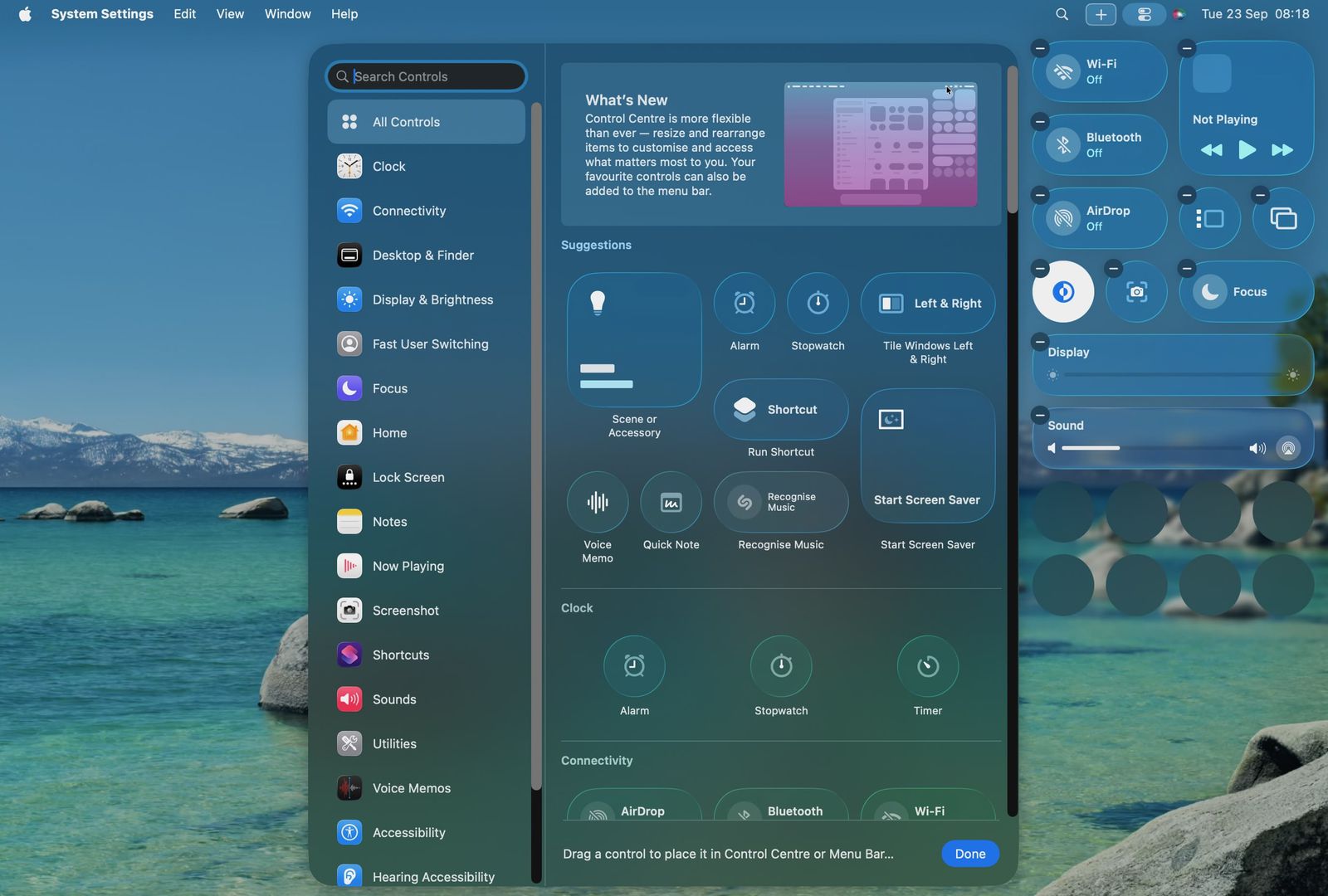
Task: Select the Timer control under Clock
Action: [927, 666]
